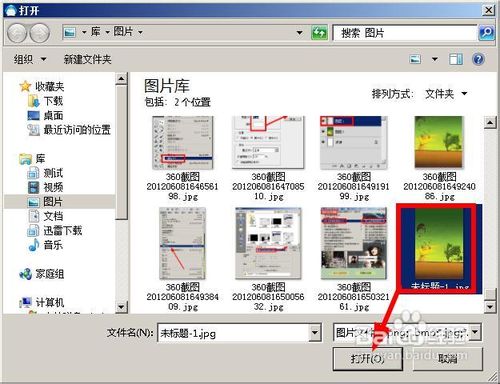Click 新建文件夹 button
500x384 pixels.
tap(87, 60)
